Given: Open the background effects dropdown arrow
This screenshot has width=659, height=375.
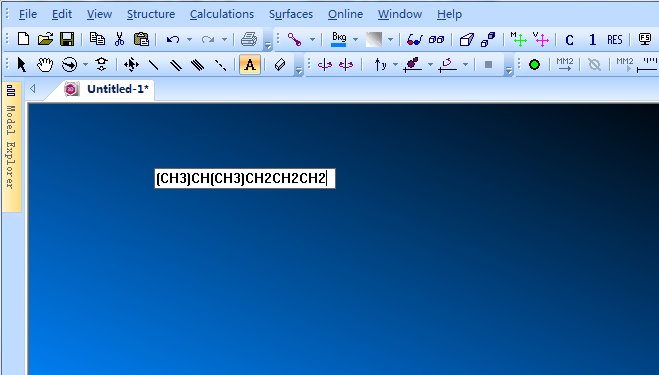Looking at the screenshot, I should click(390, 40).
